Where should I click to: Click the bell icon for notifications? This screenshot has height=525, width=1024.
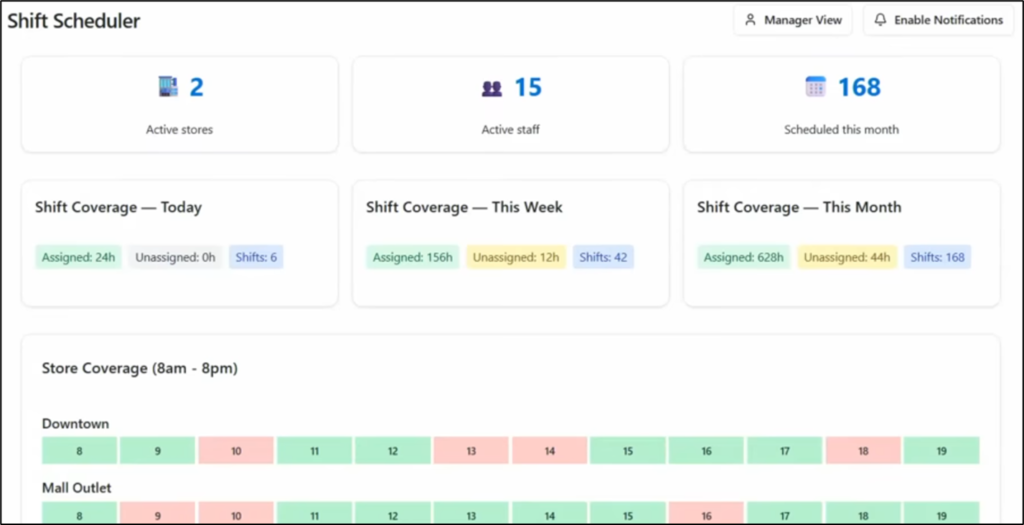(880, 20)
